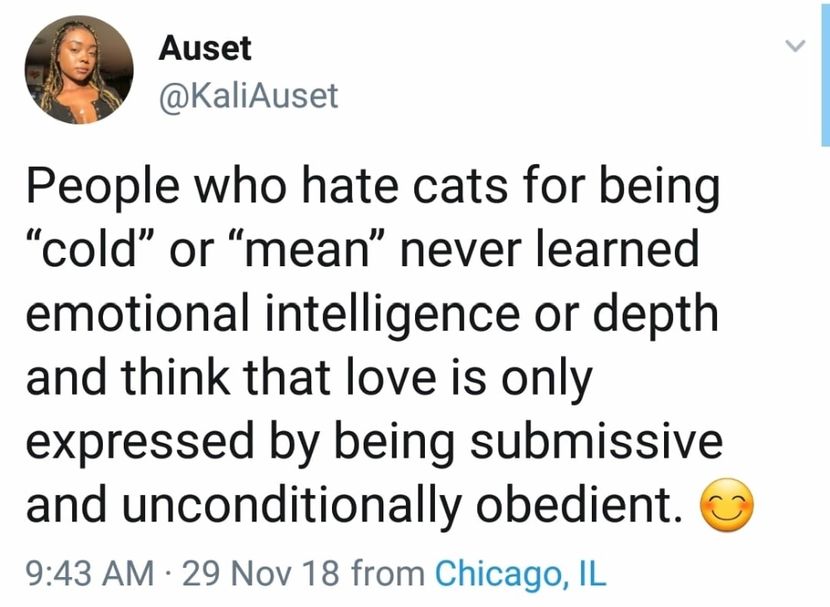
Task: Open the tweet options chevron dropdown
Action: [x=794, y=47]
